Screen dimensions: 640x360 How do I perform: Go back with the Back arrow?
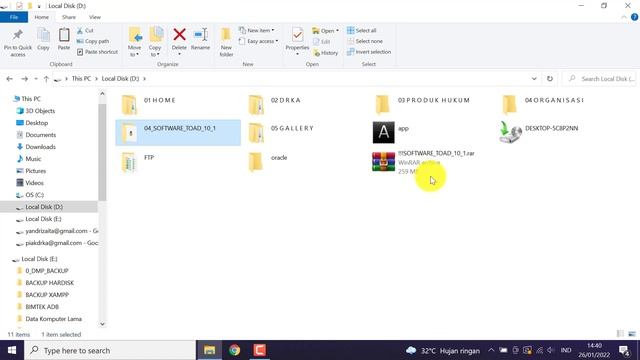pyautogui.click(x=9, y=79)
